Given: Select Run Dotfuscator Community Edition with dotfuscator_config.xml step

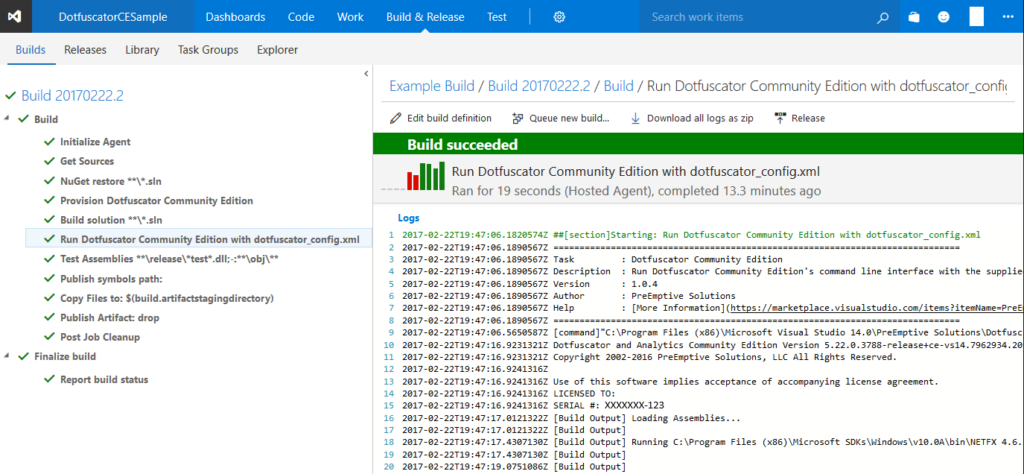Looking at the screenshot, I should point(210,239).
